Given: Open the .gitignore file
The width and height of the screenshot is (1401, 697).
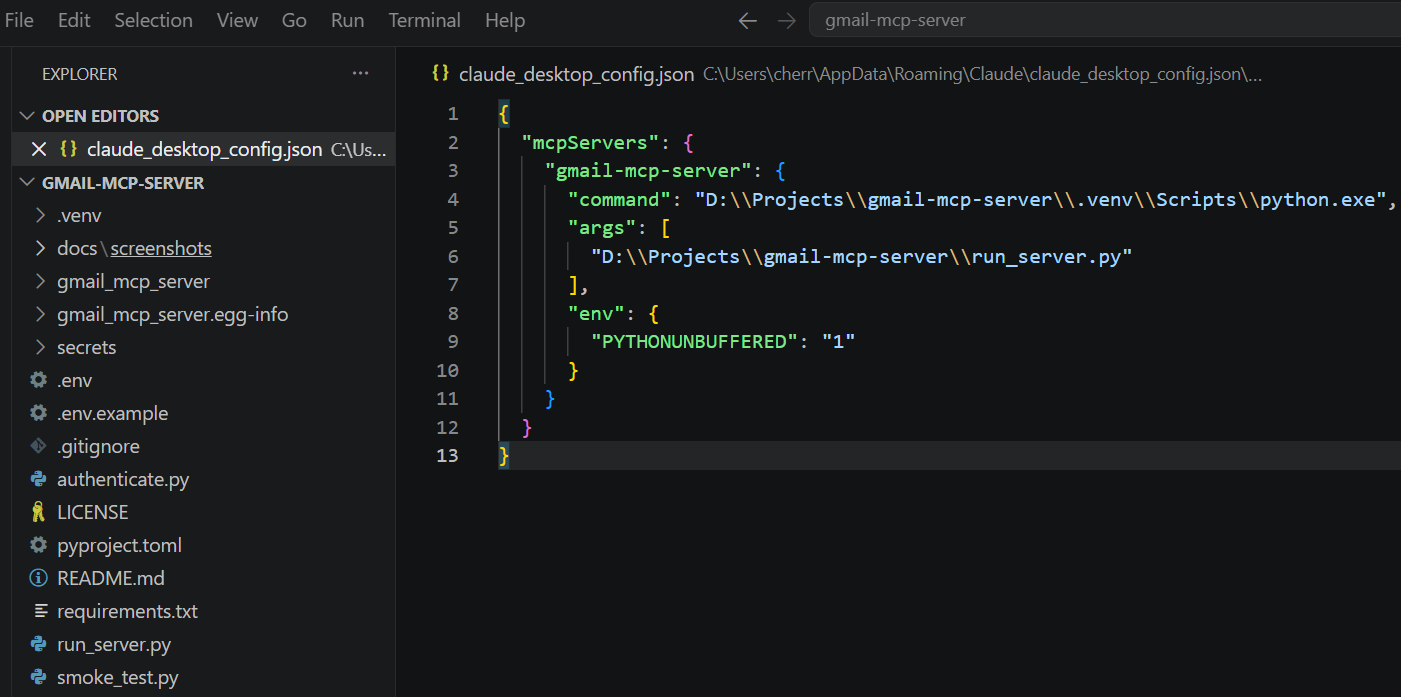Looking at the screenshot, I should tap(98, 446).
